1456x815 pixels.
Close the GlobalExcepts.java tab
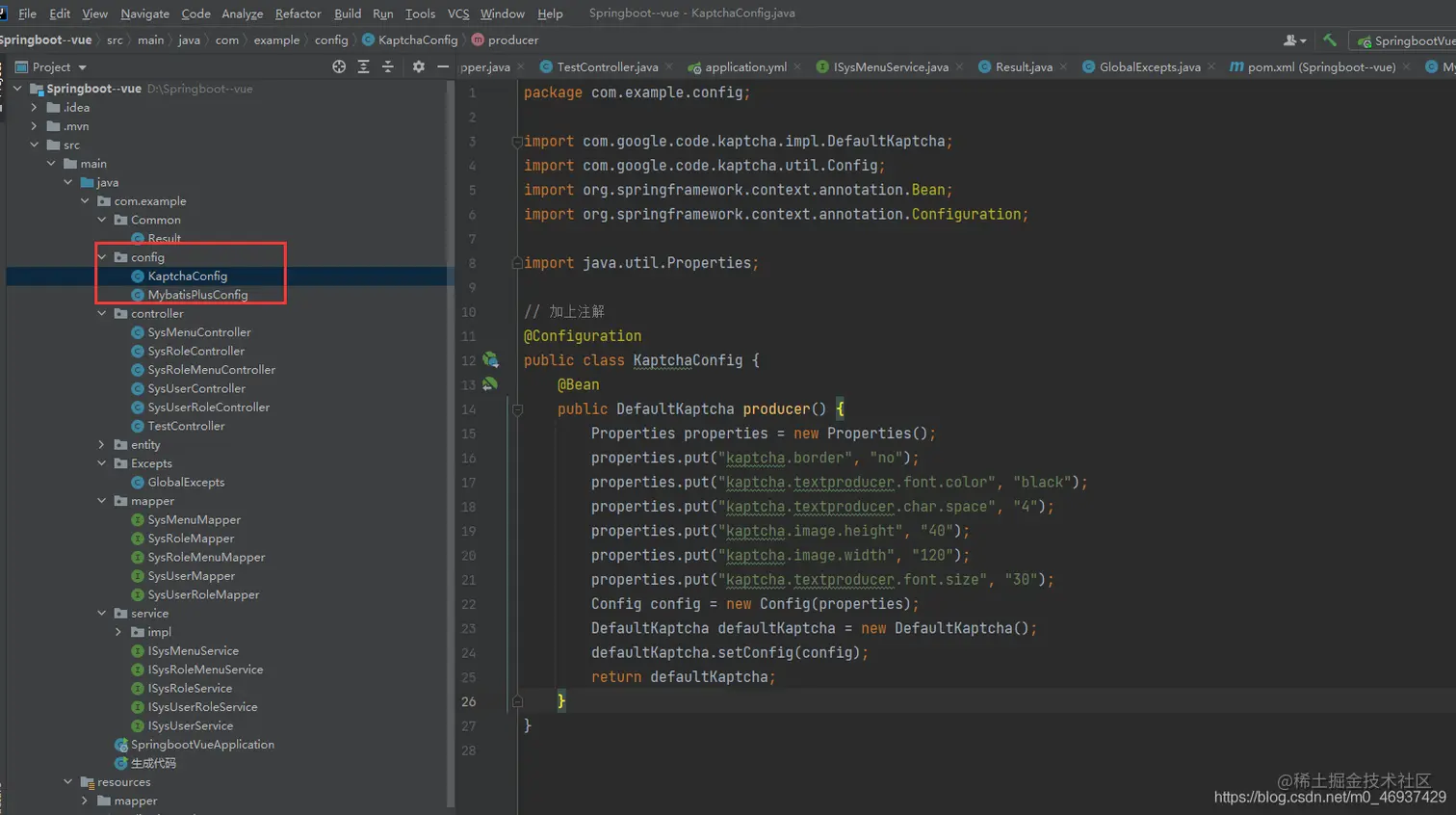pos(1211,66)
